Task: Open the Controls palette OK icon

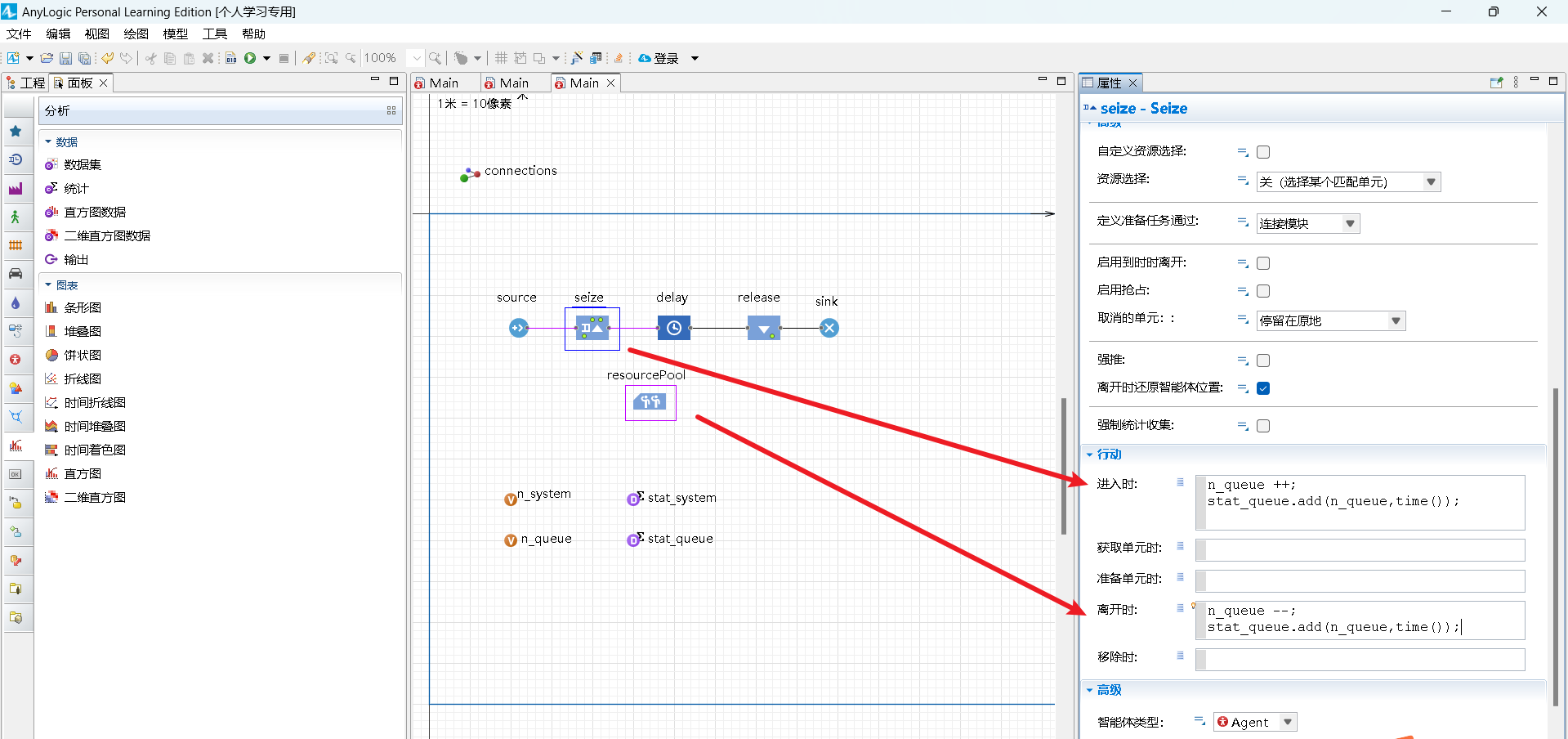Action: click(16, 474)
